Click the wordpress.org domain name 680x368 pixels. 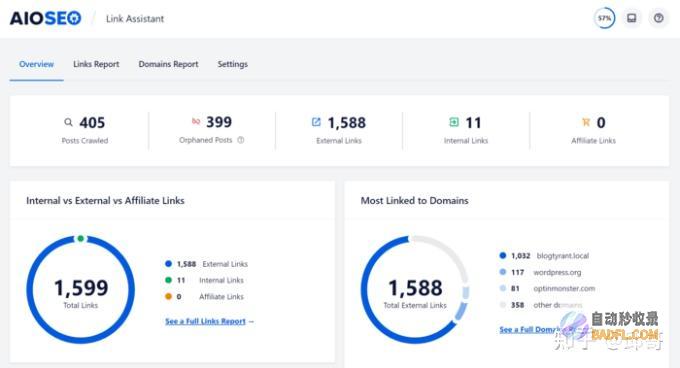557,272
